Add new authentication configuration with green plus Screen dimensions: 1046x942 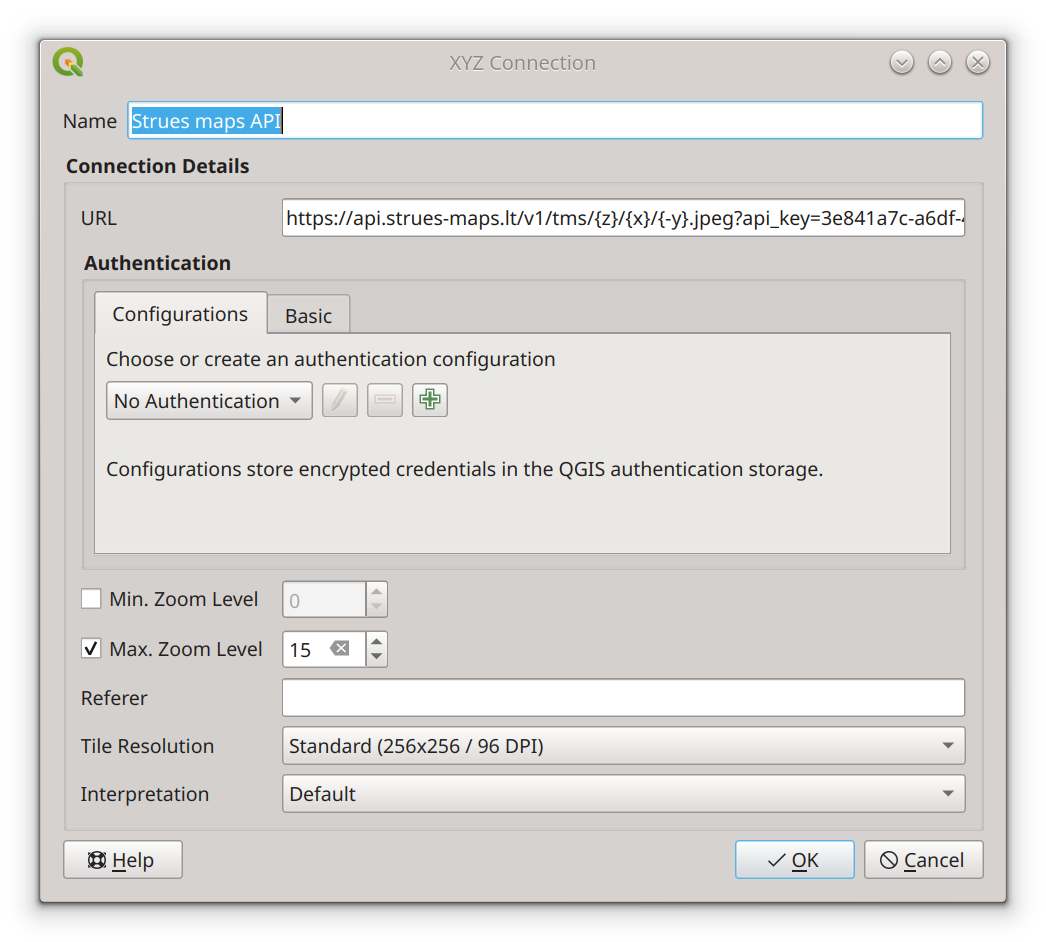tap(430, 400)
